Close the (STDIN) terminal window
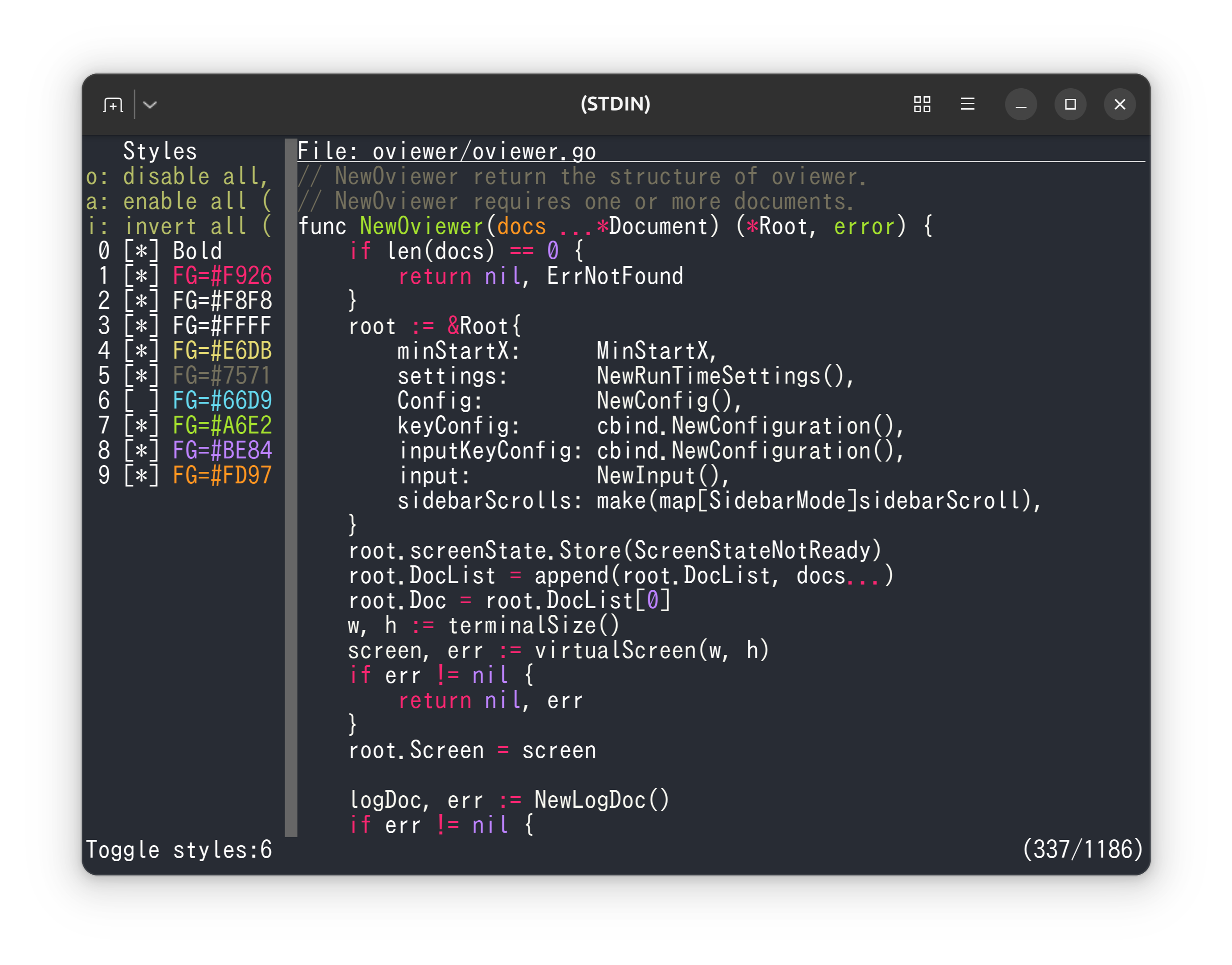 point(1120,105)
